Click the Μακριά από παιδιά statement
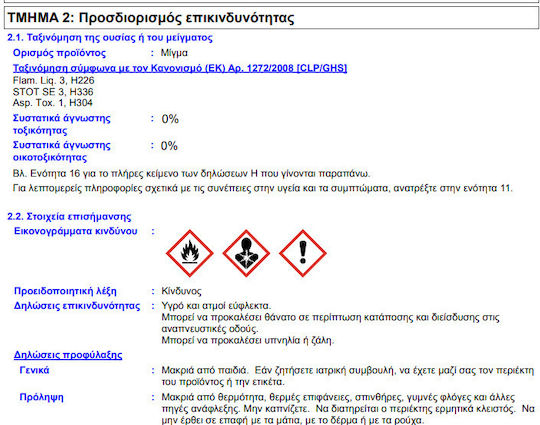This screenshot has width=540, height=425. point(347,376)
